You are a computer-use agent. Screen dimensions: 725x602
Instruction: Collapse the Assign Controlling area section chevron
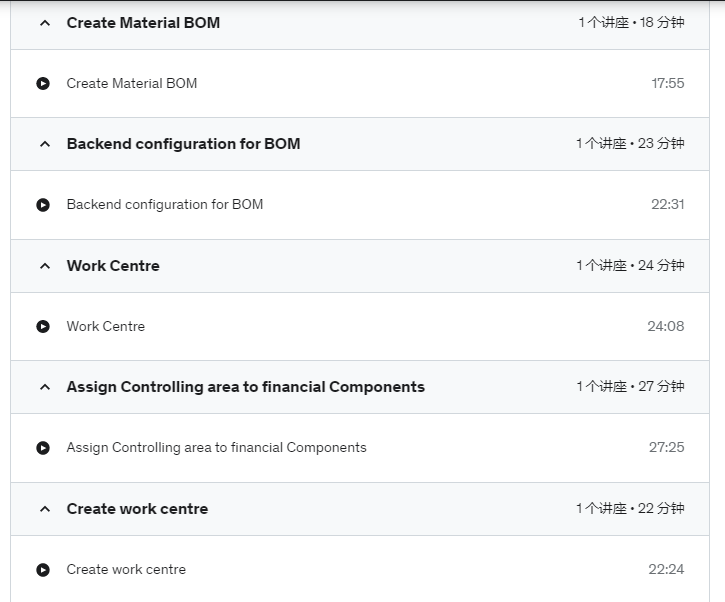pyautogui.click(x=45, y=387)
